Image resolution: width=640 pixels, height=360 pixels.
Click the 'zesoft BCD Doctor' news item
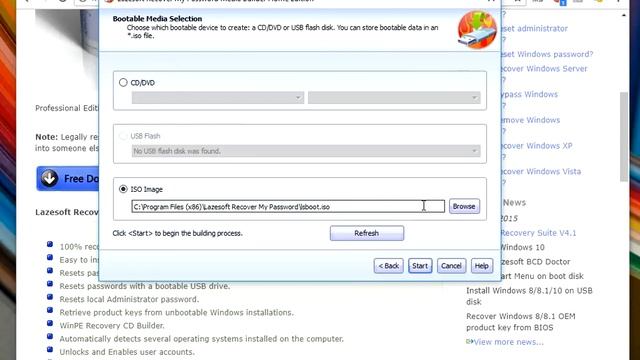point(536,262)
